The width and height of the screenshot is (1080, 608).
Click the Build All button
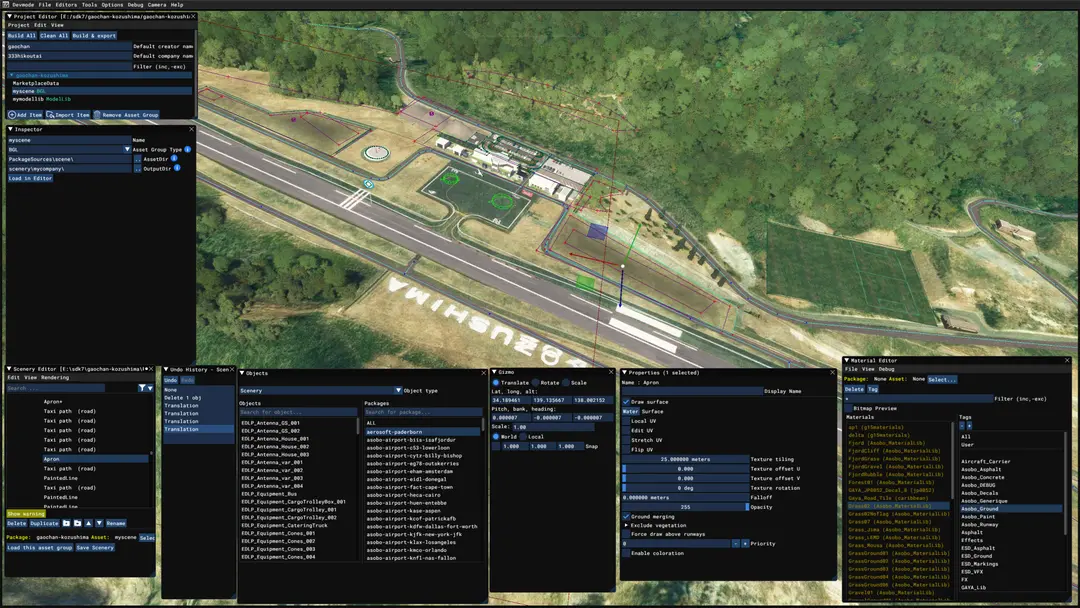click(x=21, y=36)
